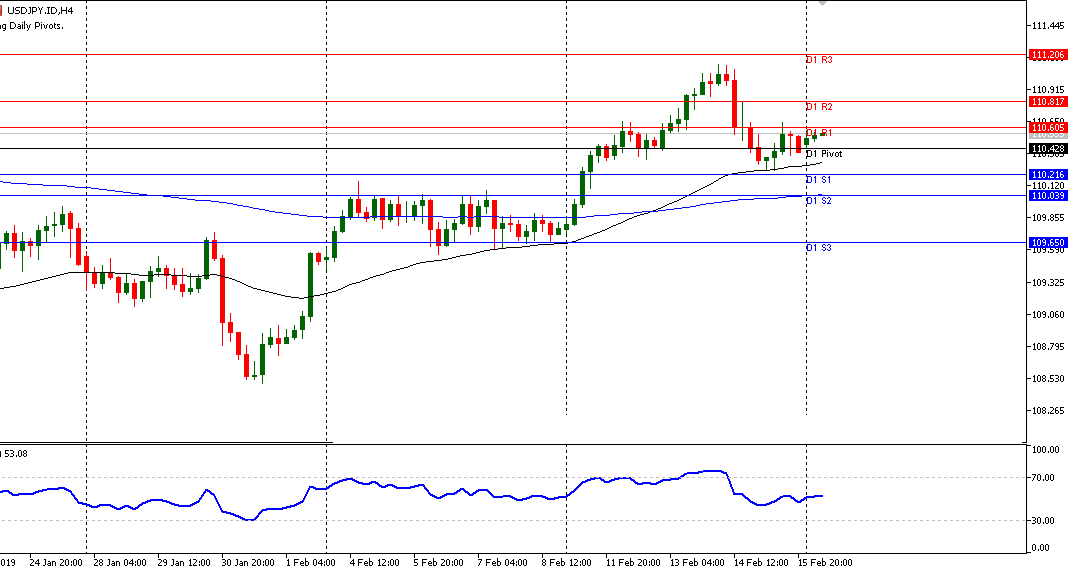The width and height of the screenshot is (1077, 571).
Task: Select the D1 S3 support label
Action: 819,247
